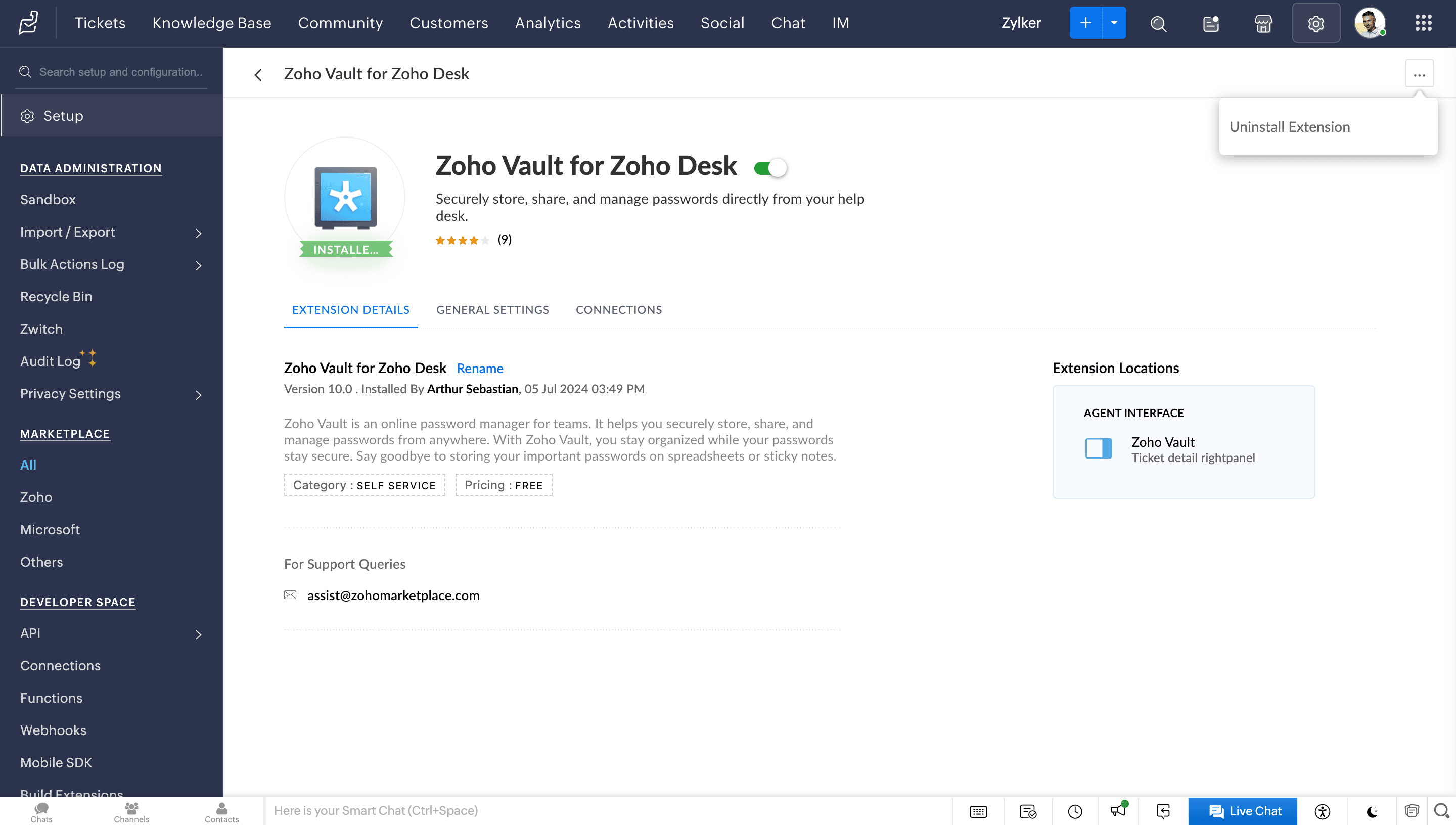Viewport: 1456px width, 825px height.
Task: Click the Live Chat button
Action: (1243, 811)
